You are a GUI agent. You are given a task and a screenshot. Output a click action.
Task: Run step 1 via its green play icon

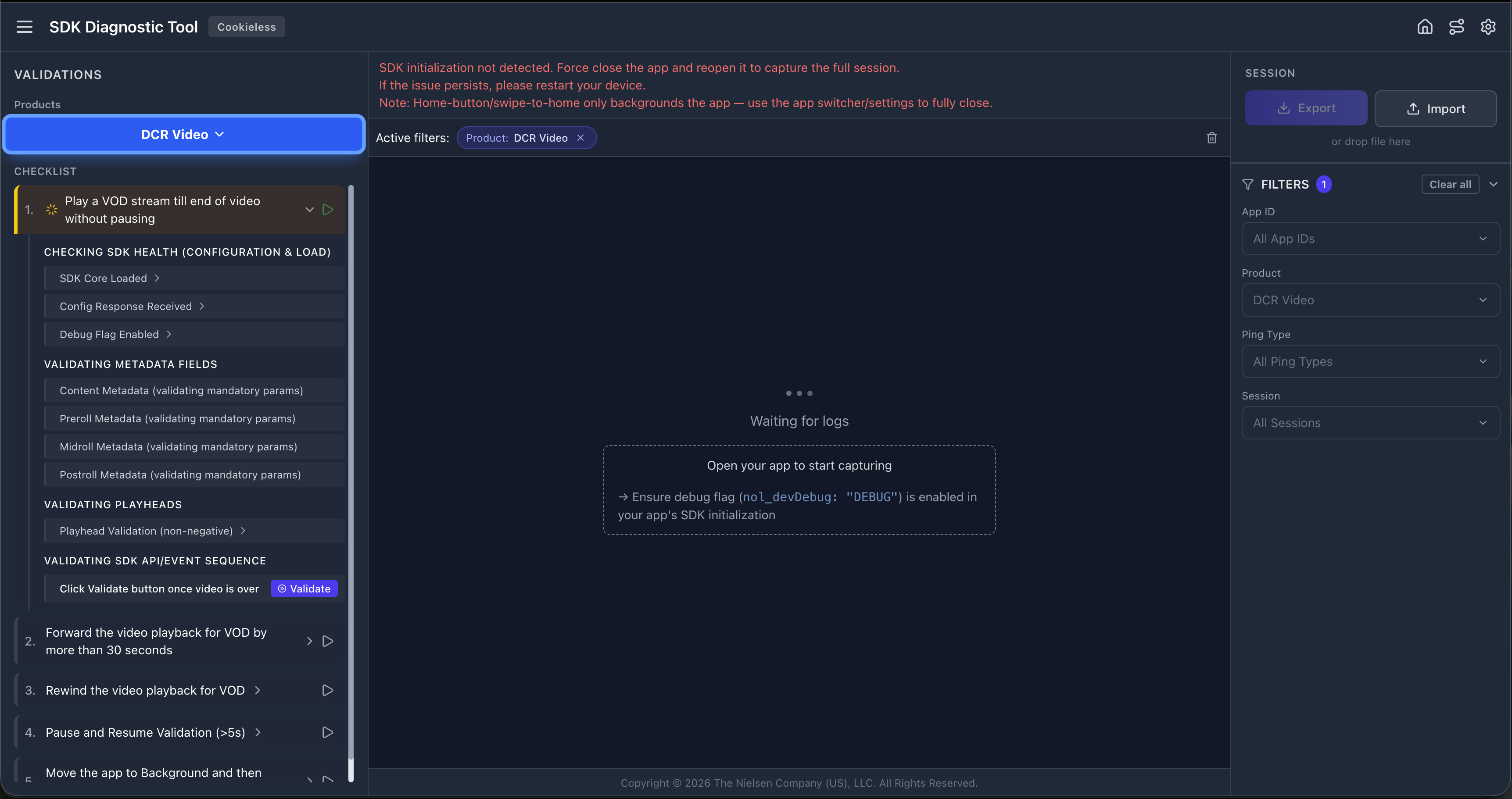click(x=327, y=209)
